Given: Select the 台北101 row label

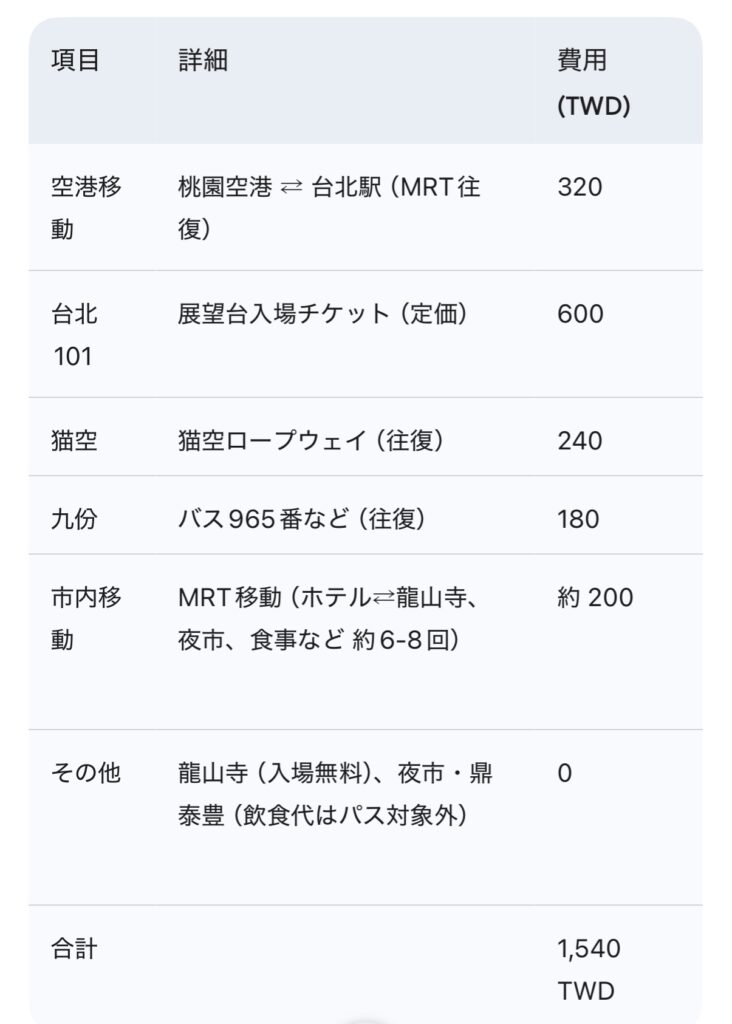Looking at the screenshot, I should coord(75,334).
